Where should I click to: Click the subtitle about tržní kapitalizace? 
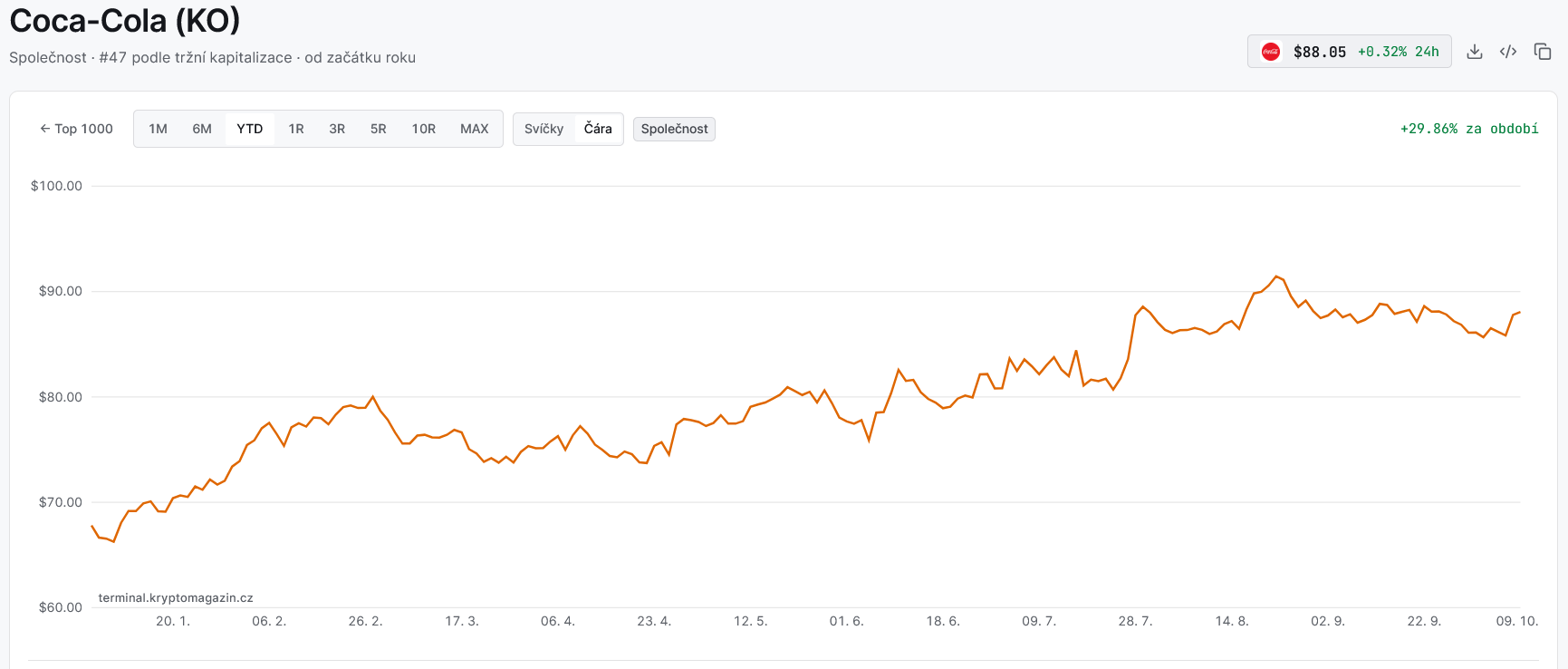tap(212, 57)
